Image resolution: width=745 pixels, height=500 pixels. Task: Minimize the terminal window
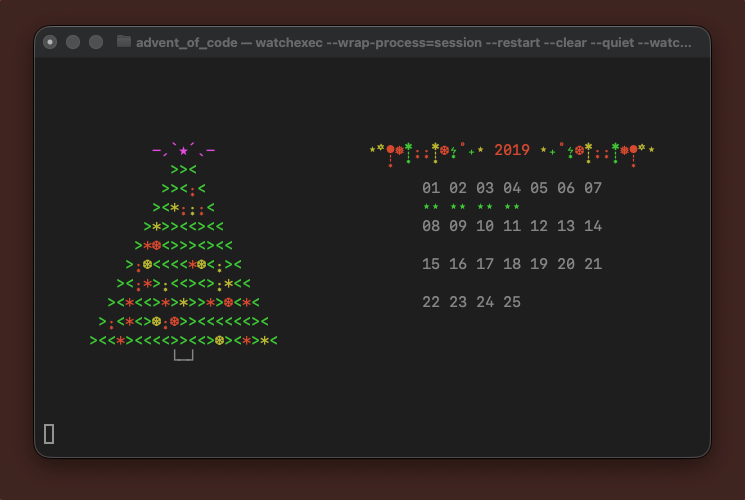click(x=73, y=42)
